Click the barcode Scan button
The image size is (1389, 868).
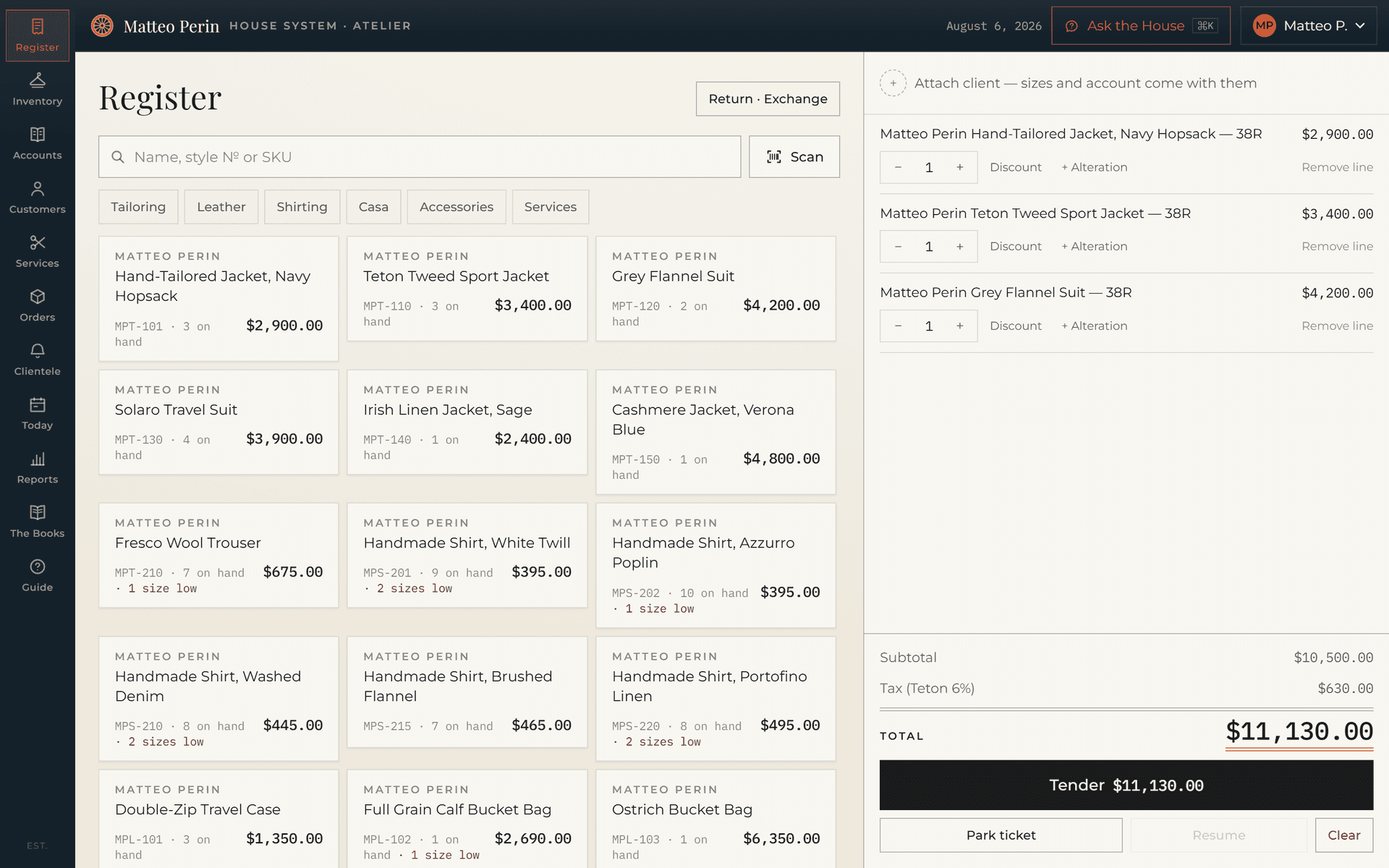pos(794,157)
